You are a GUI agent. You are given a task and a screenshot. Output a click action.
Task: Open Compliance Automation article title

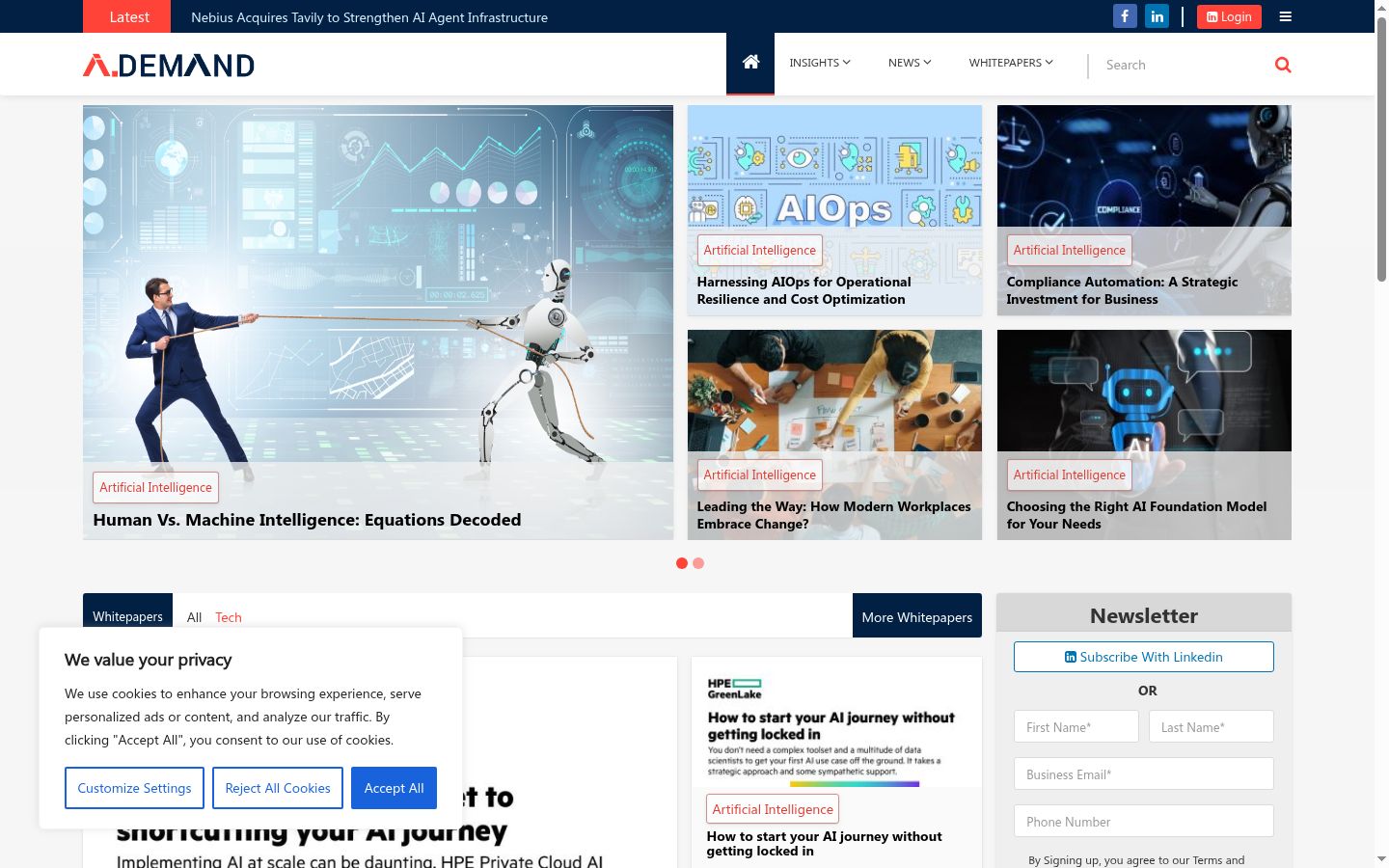1122,290
